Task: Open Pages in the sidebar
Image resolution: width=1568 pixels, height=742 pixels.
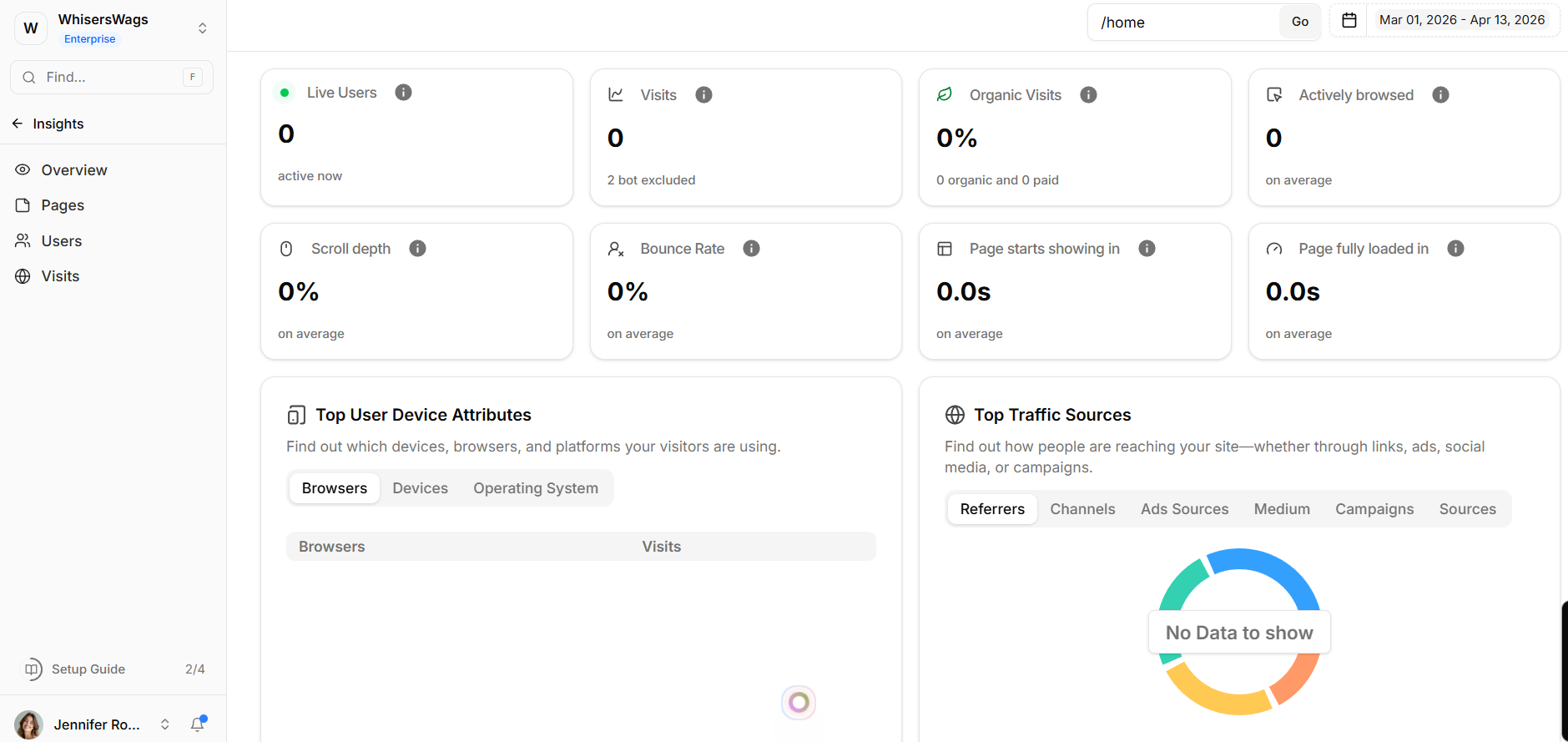Action: [63, 205]
